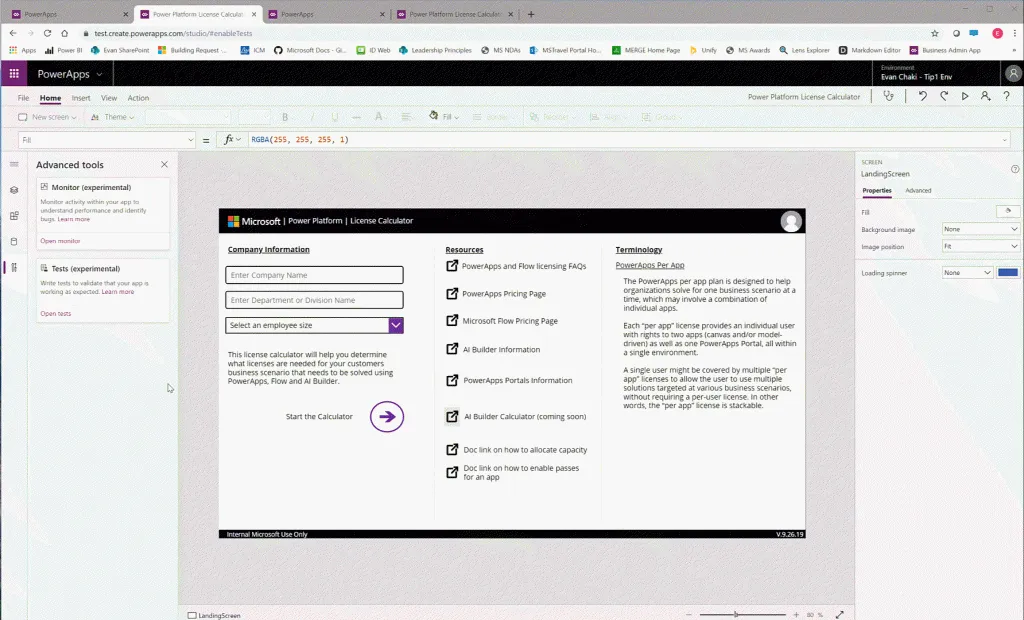Close the Advanced tools panel
Viewport: 1024px width, 620px height.
click(165, 165)
